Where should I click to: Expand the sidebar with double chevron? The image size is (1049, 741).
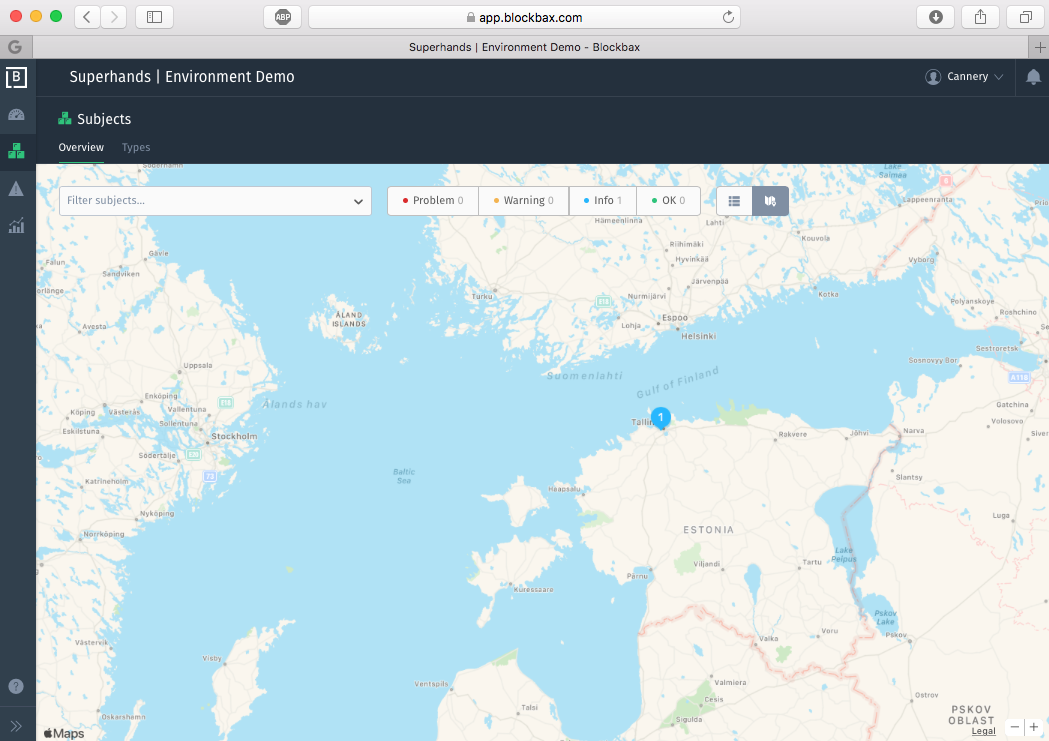[16, 726]
